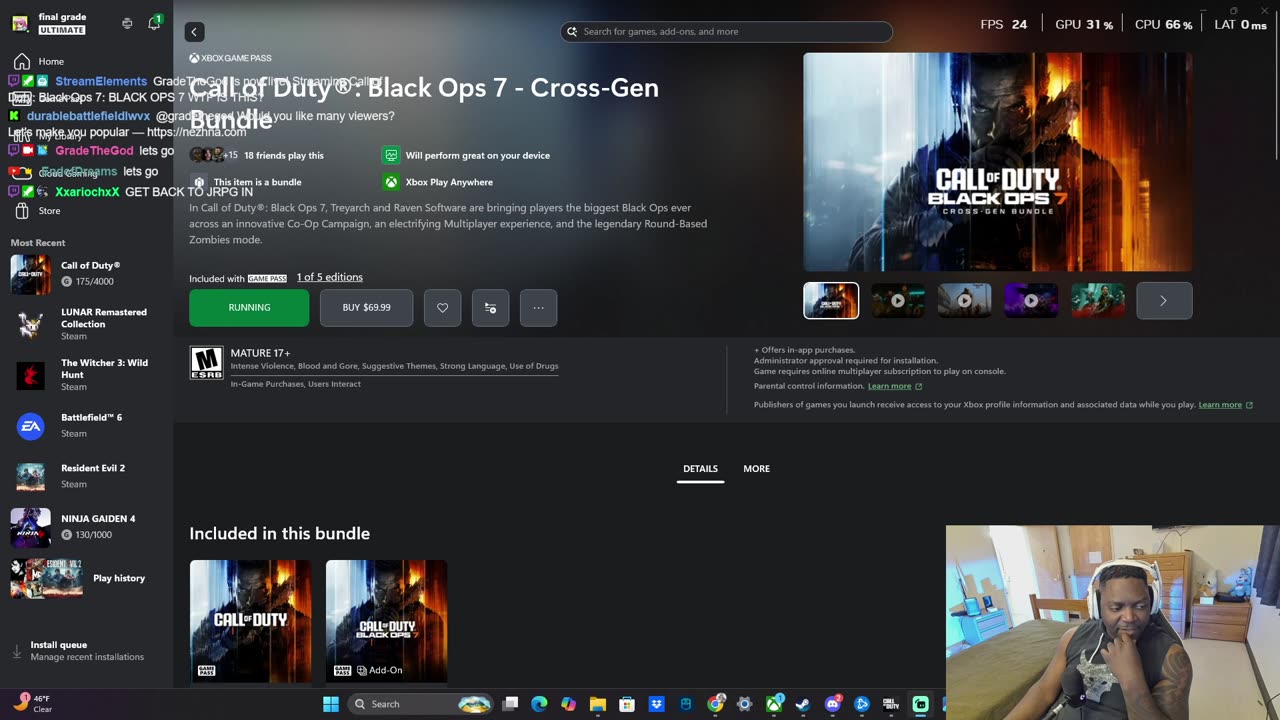Click the Xbox Play Anywhere icon

[391, 182]
